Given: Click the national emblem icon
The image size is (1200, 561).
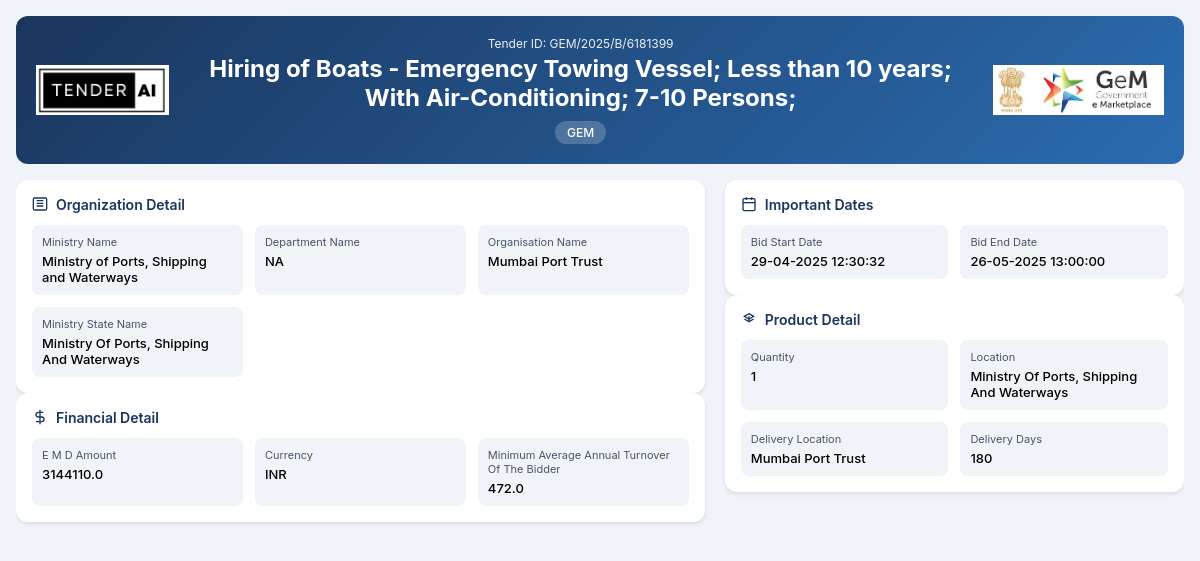Looking at the screenshot, I should point(1012,90).
